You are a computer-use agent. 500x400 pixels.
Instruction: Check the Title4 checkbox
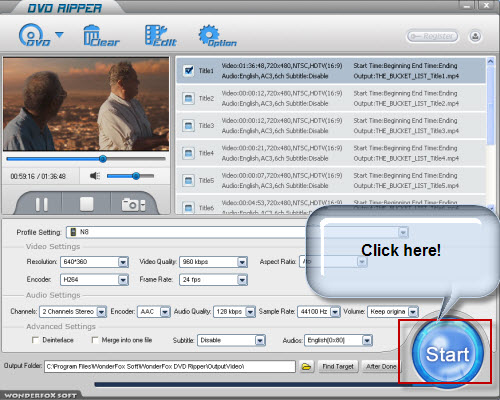point(188,153)
